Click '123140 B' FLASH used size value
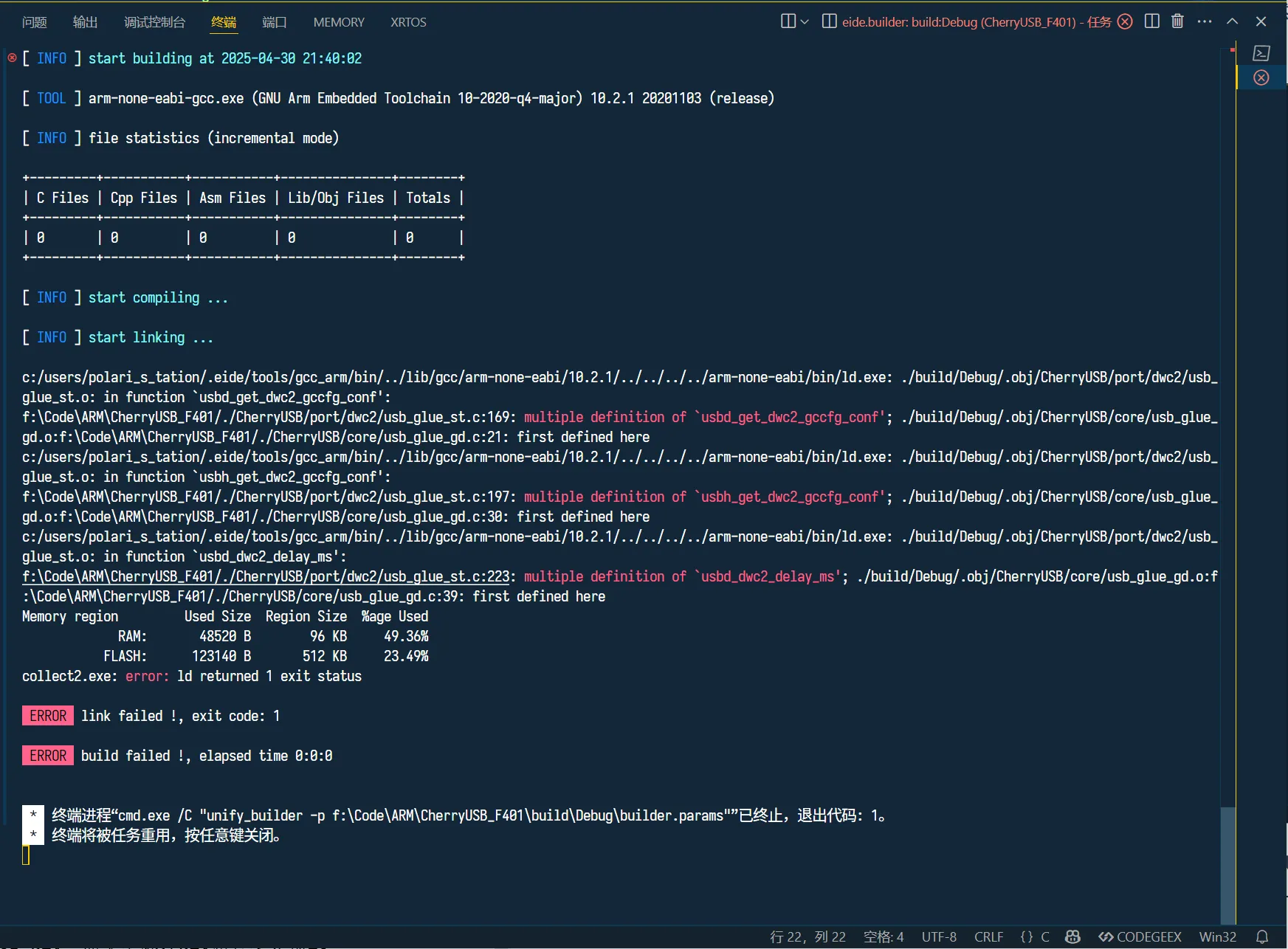The height and width of the screenshot is (949, 1288). click(221, 656)
